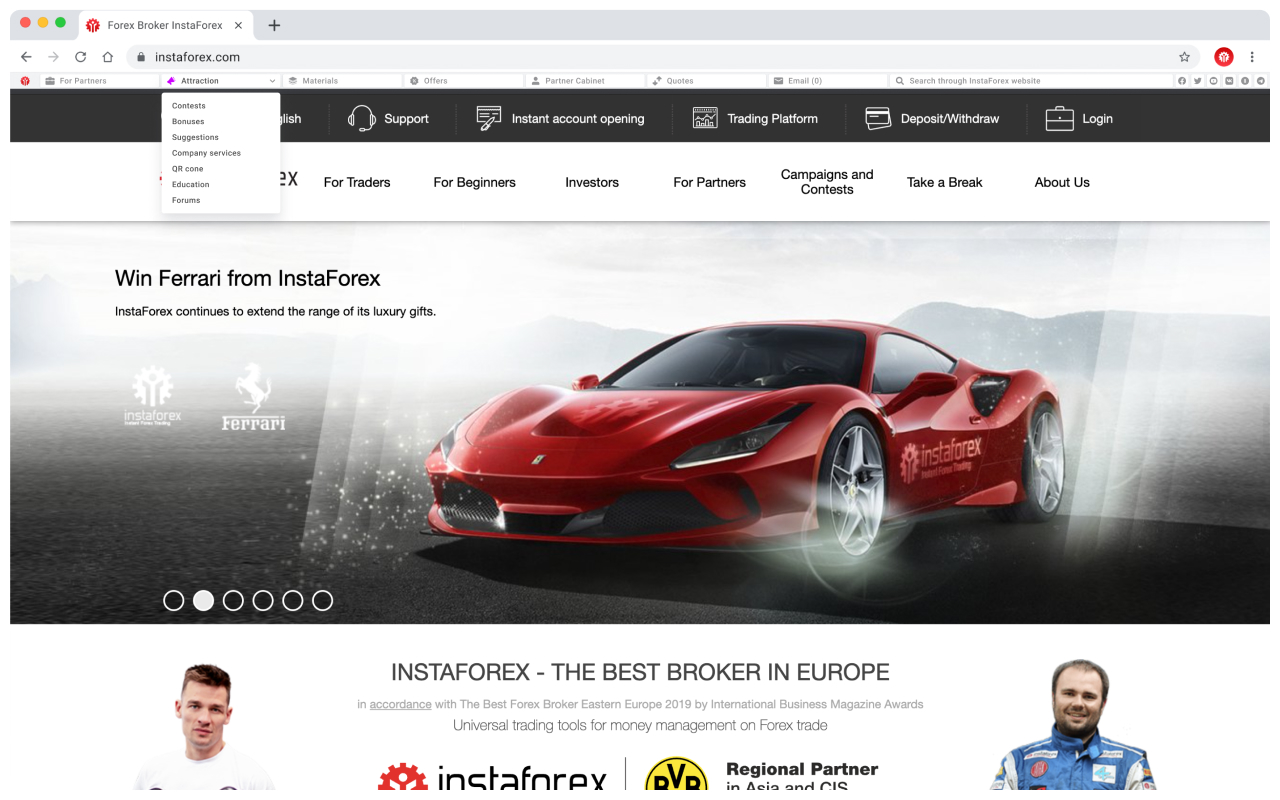
Task: Click the white InstaForex logo on the banner
Action: click(x=153, y=396)
